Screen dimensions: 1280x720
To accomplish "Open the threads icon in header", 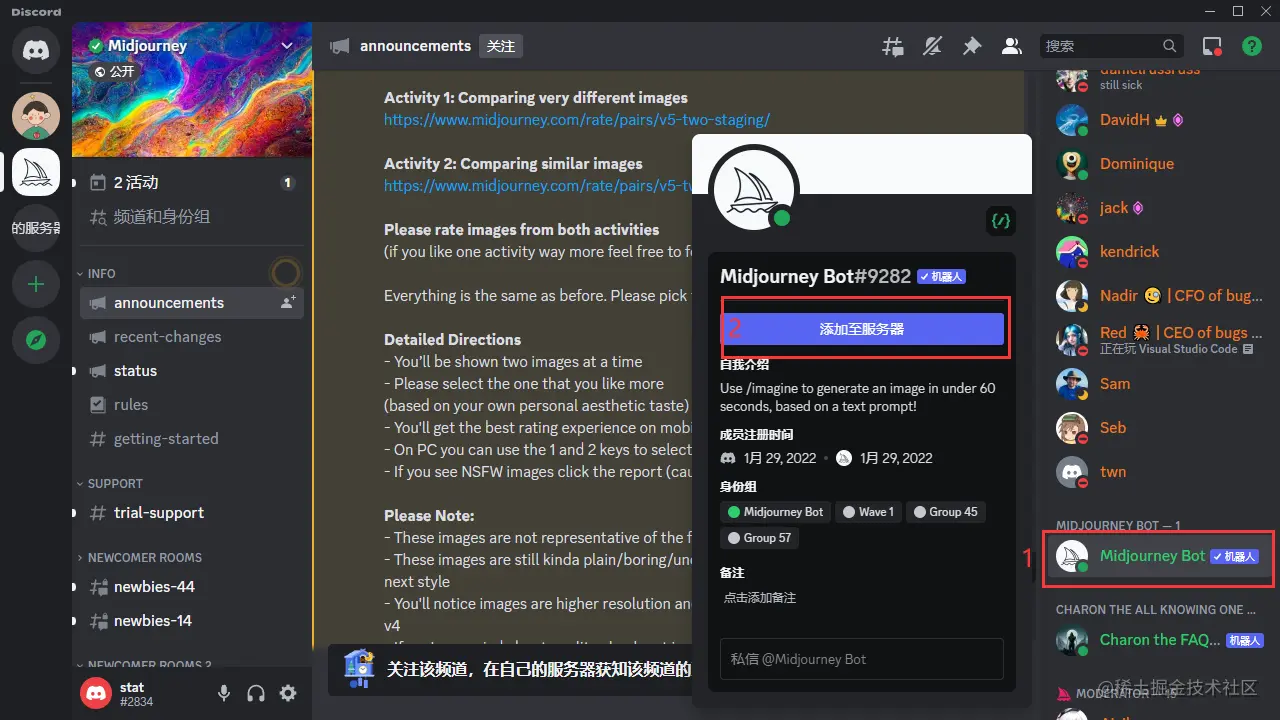I will pyautogui.click(x=892, y=46).
